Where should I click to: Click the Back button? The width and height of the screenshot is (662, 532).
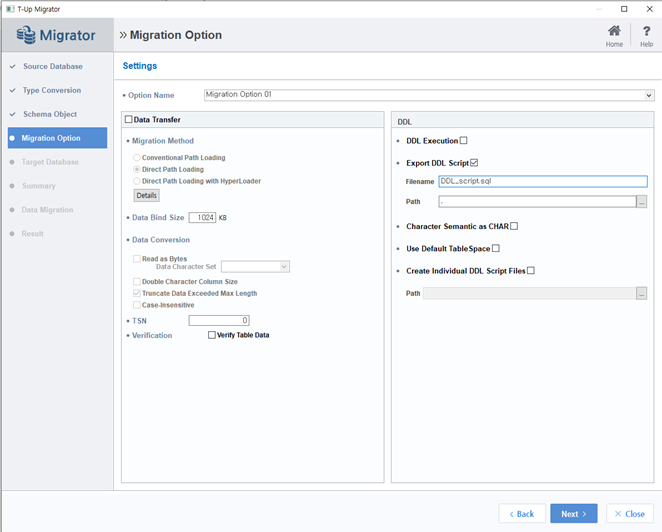[x=522, y=514]
